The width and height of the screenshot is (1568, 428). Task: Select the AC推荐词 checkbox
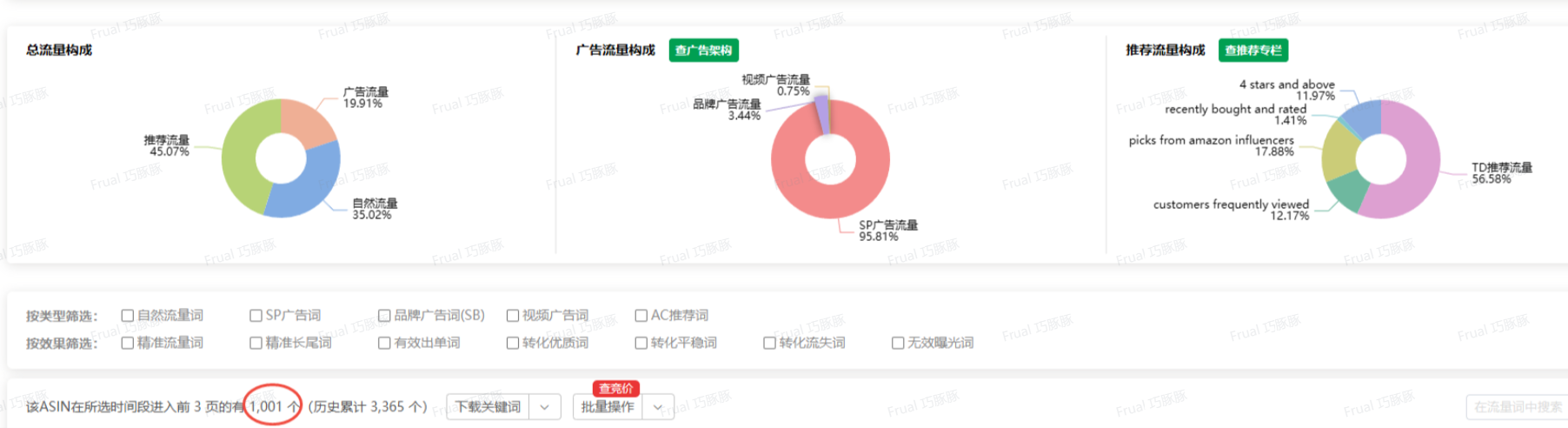[x=641, y=316]
